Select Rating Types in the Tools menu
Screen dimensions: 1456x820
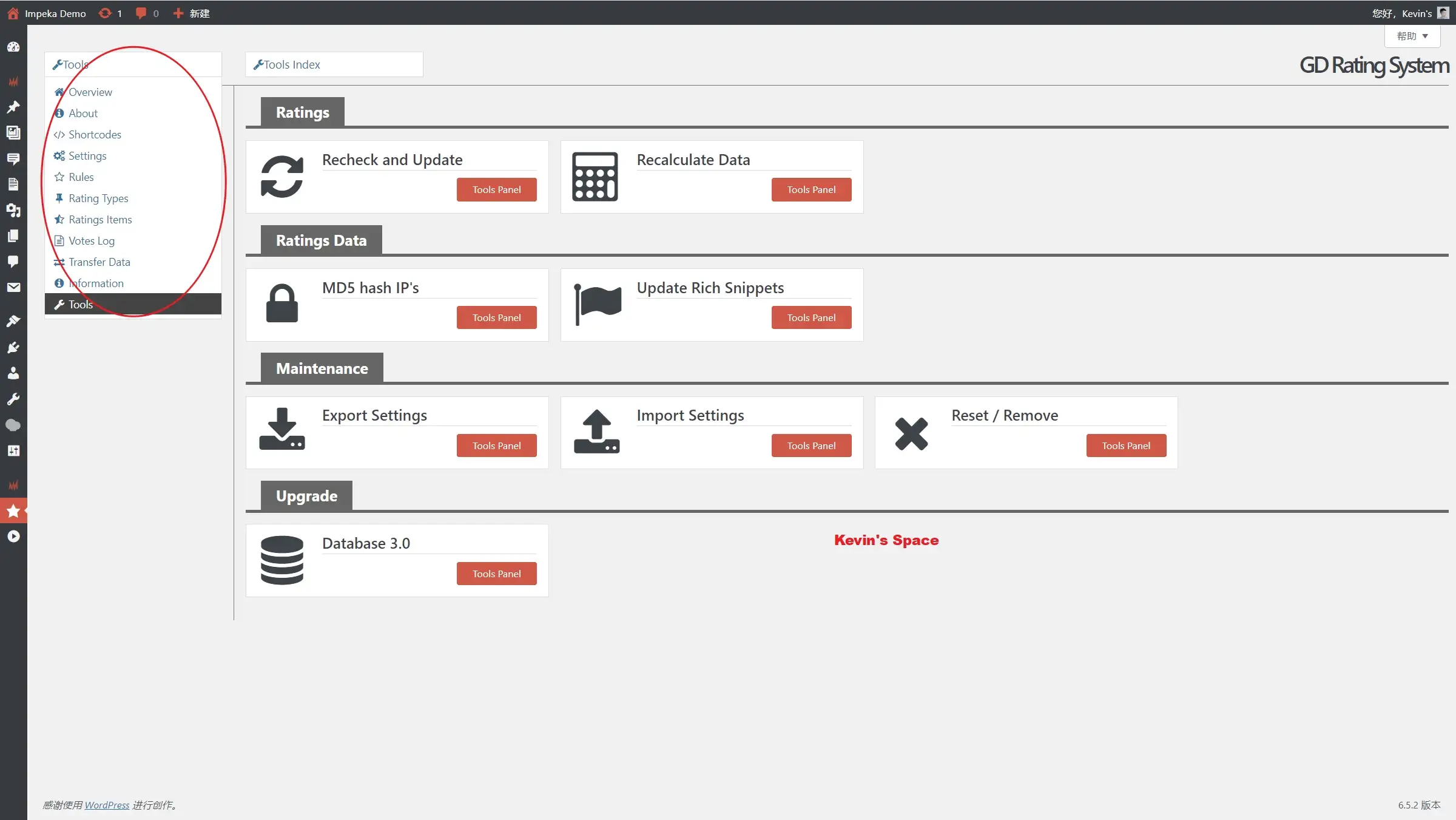coord(98,198)
